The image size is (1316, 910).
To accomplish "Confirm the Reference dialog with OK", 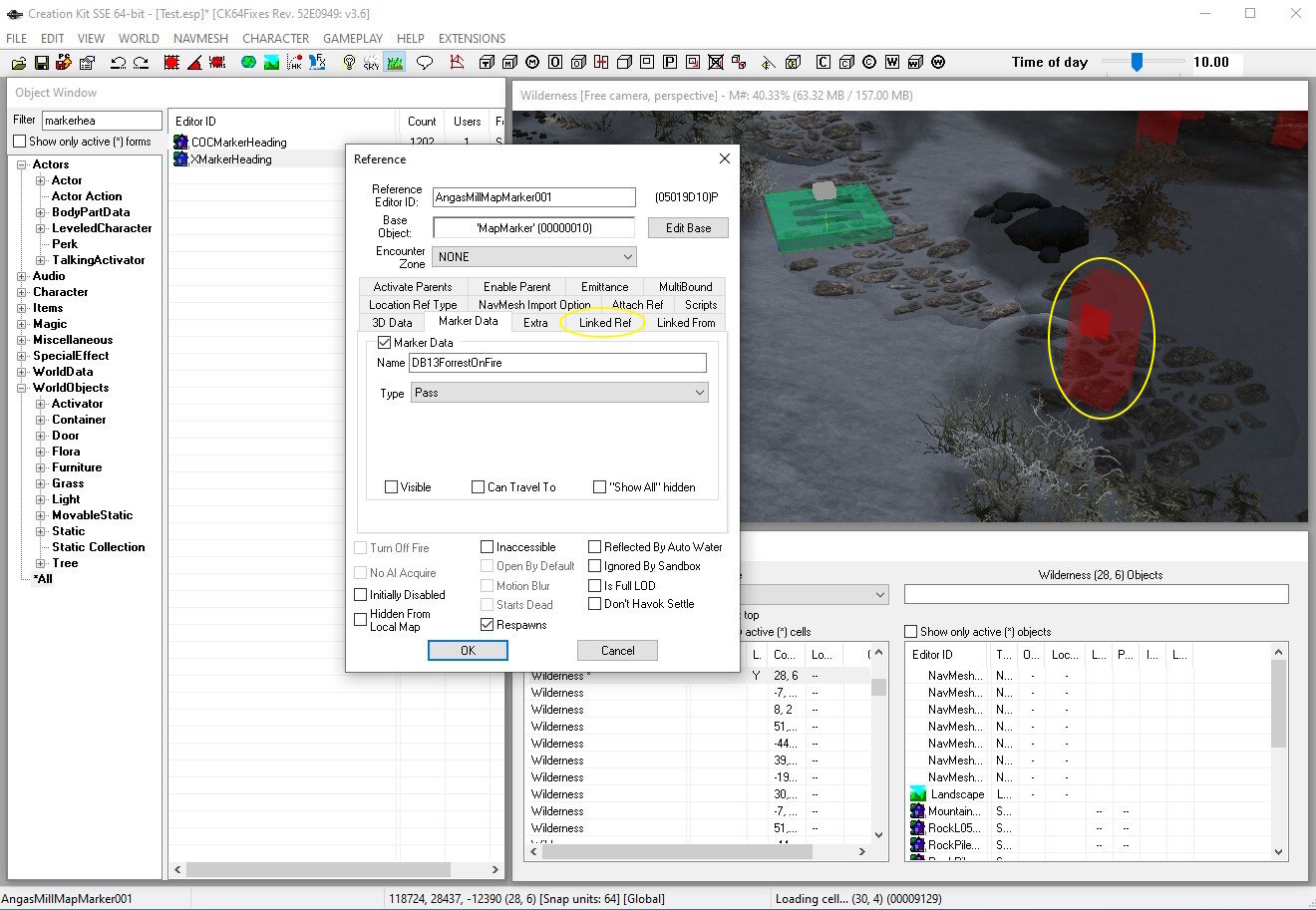I will [468, 651].
